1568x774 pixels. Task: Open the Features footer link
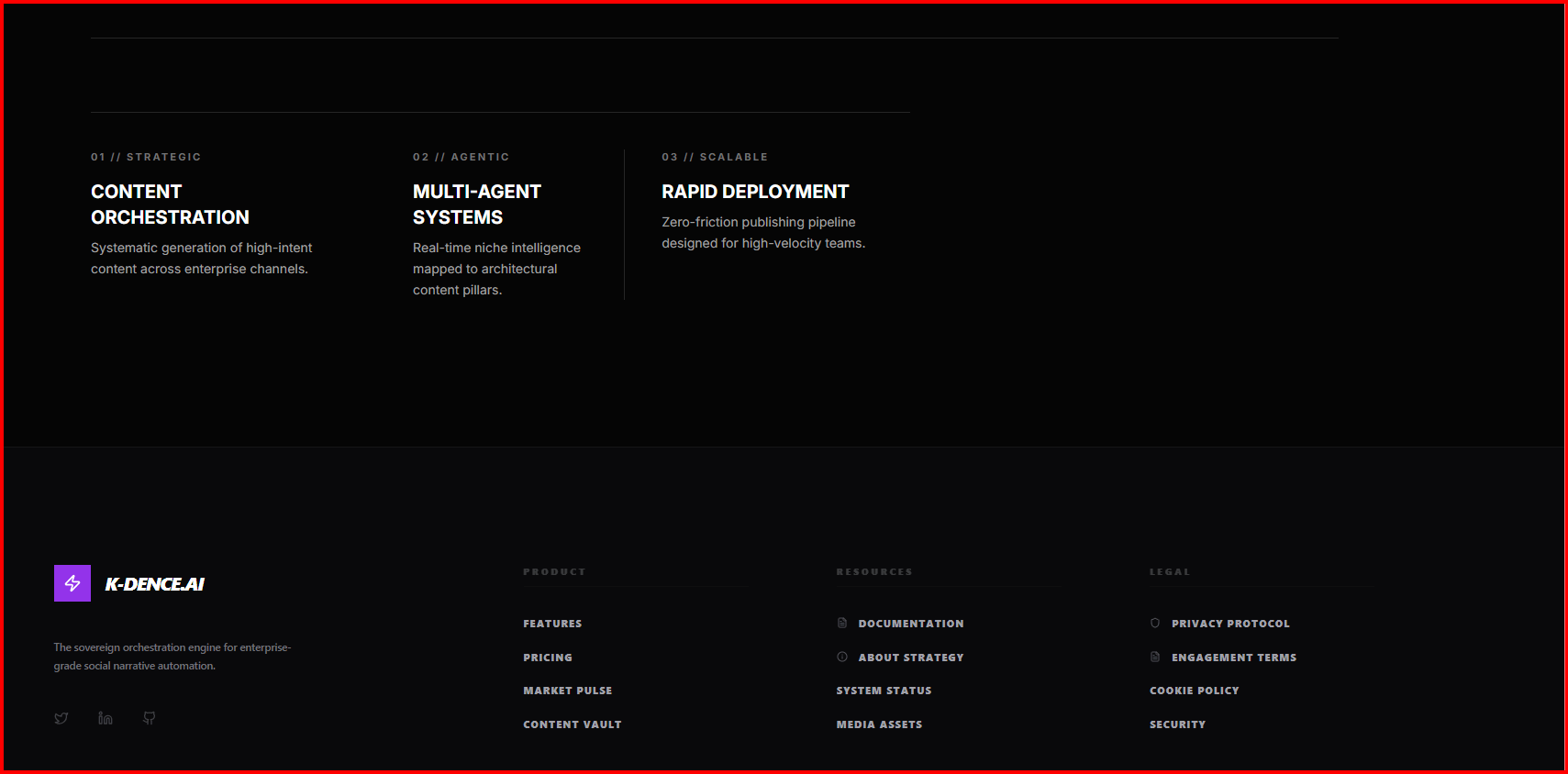coord(552,624)
